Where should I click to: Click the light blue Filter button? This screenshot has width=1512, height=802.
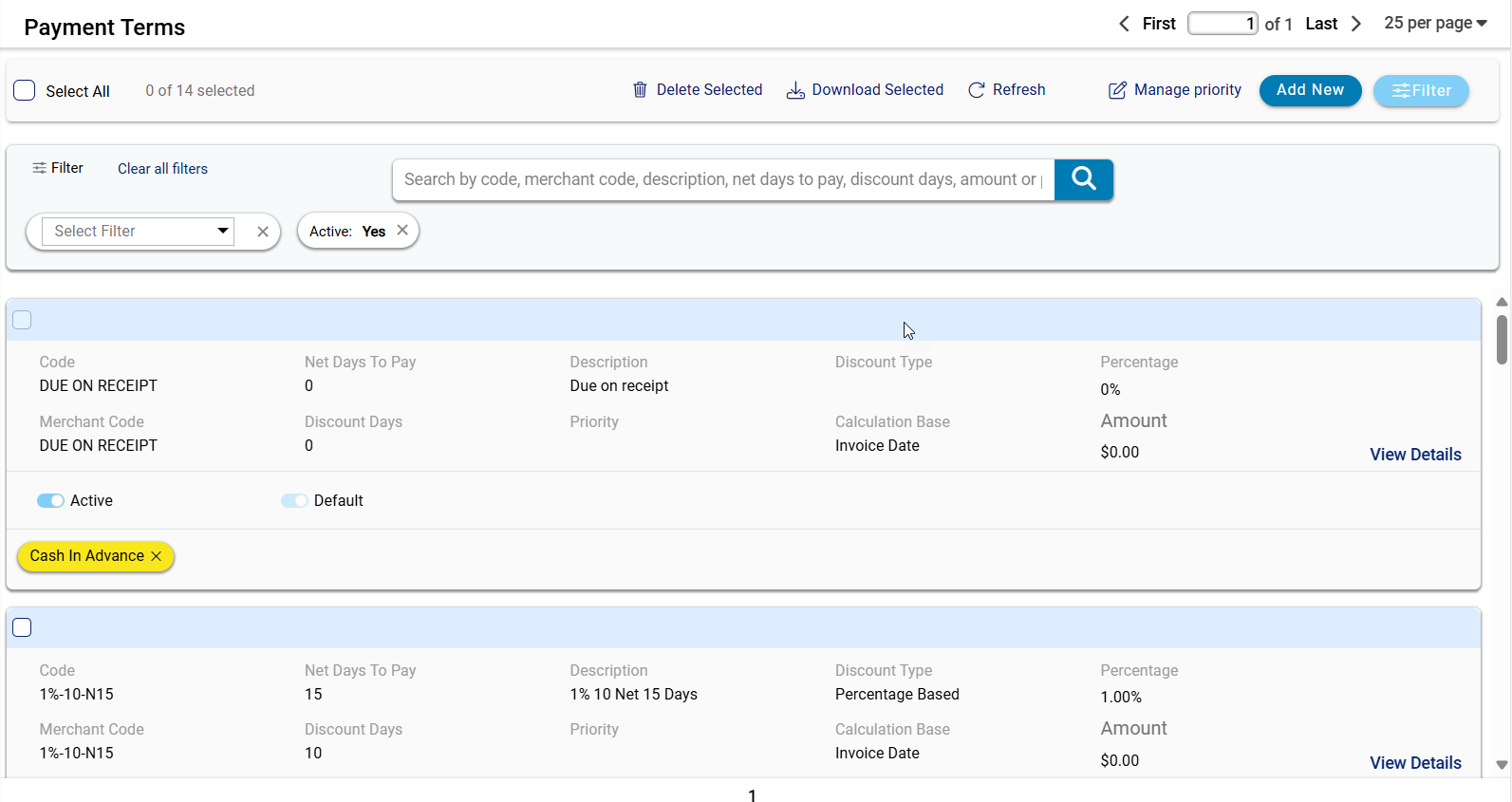1420,91
